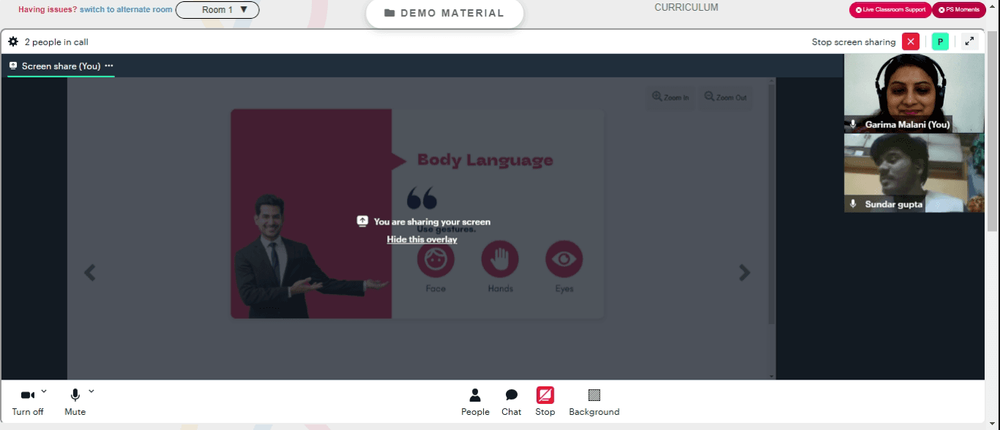Go to next slide arrow
This screenshot has width=1000, height=430.
pos(744,272)
